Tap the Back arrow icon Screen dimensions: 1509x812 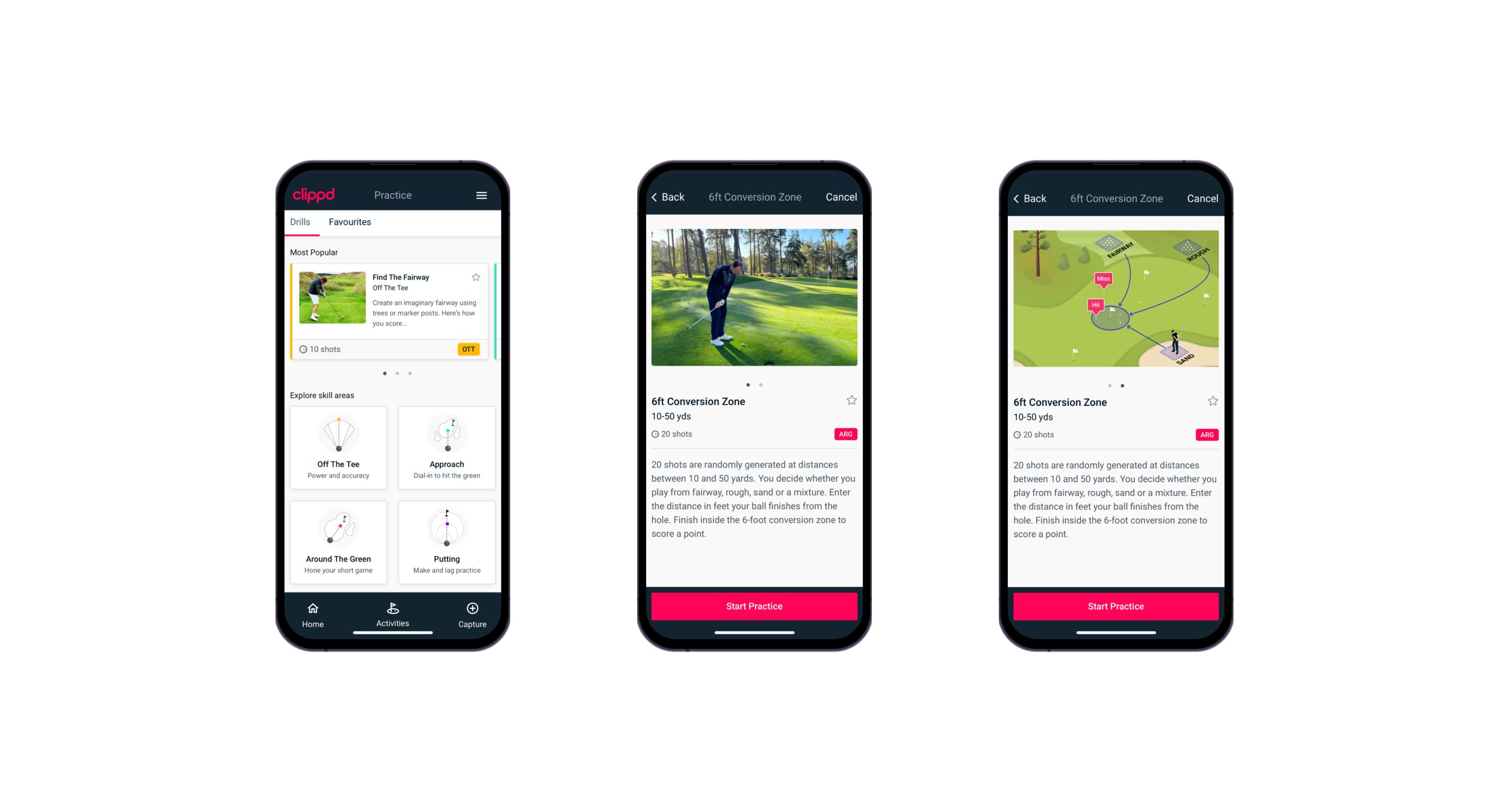[x=659, y=197]
